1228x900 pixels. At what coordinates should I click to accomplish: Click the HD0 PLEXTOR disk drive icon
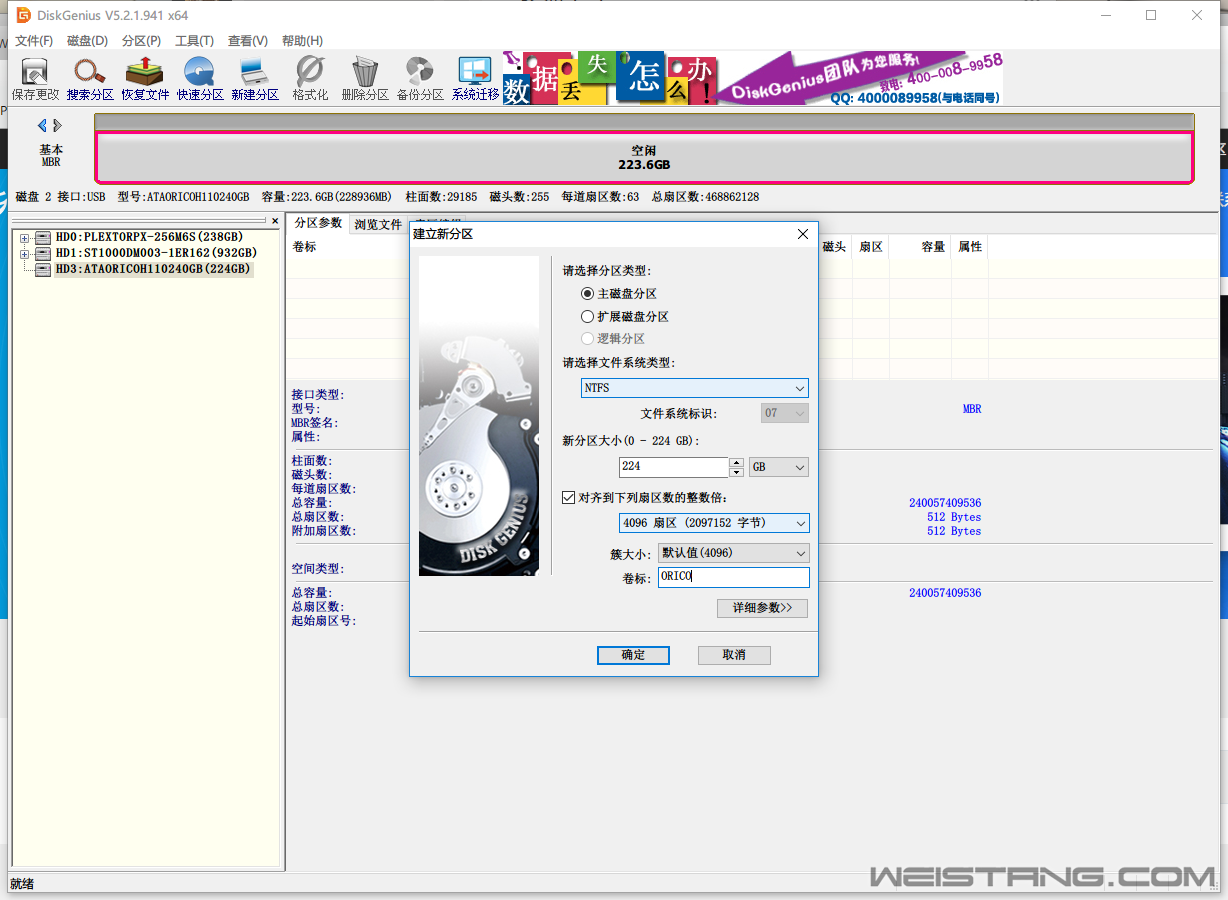(42, 237)
